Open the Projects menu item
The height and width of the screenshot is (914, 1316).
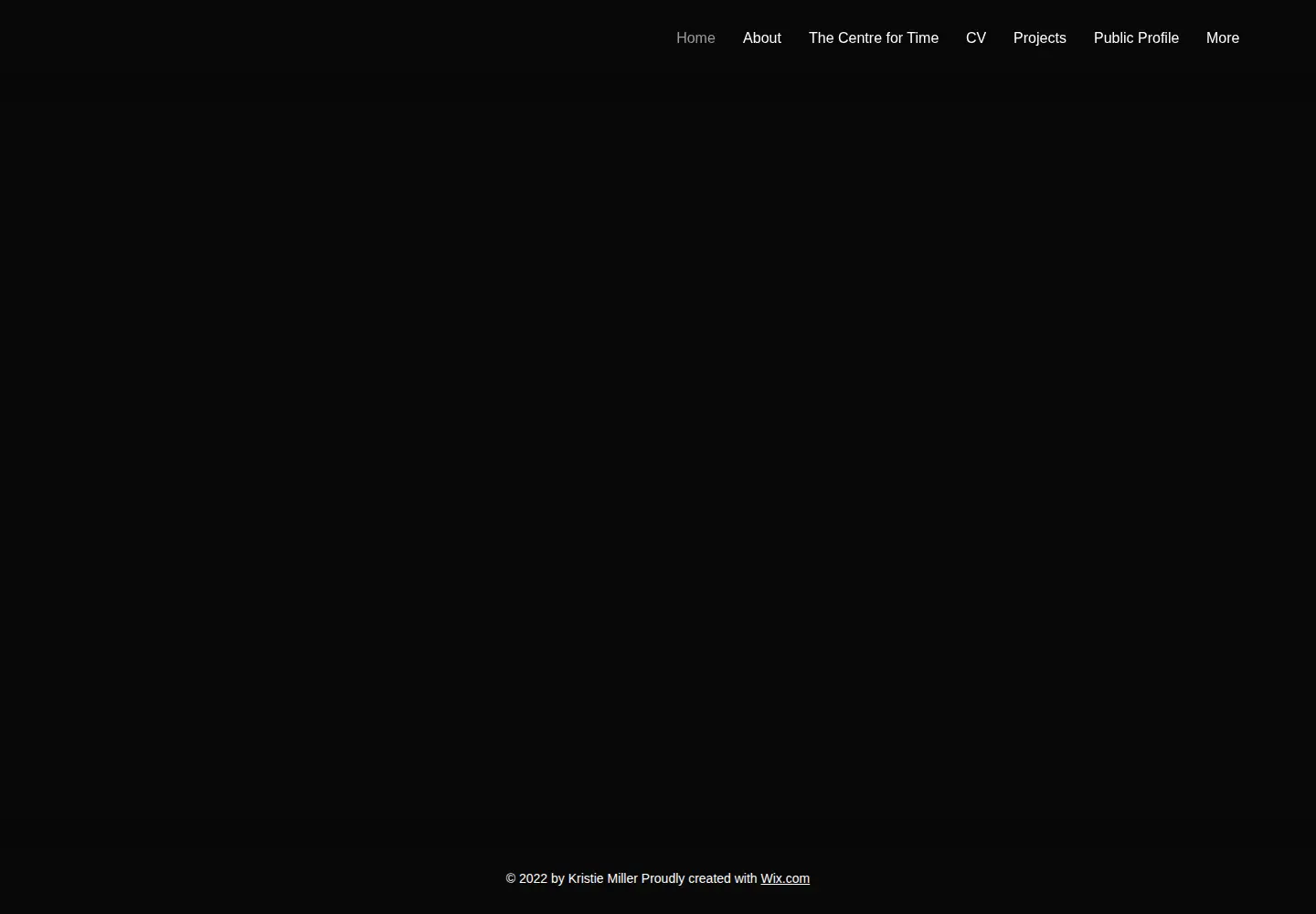click(x=1040, y=38)
